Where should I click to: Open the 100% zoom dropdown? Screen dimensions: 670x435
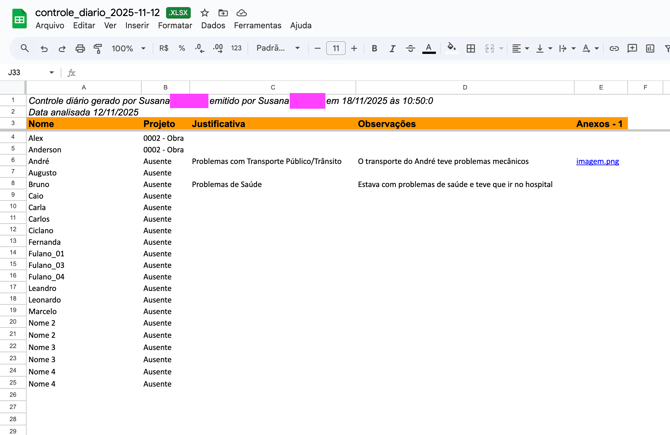(x=128, y=48)
